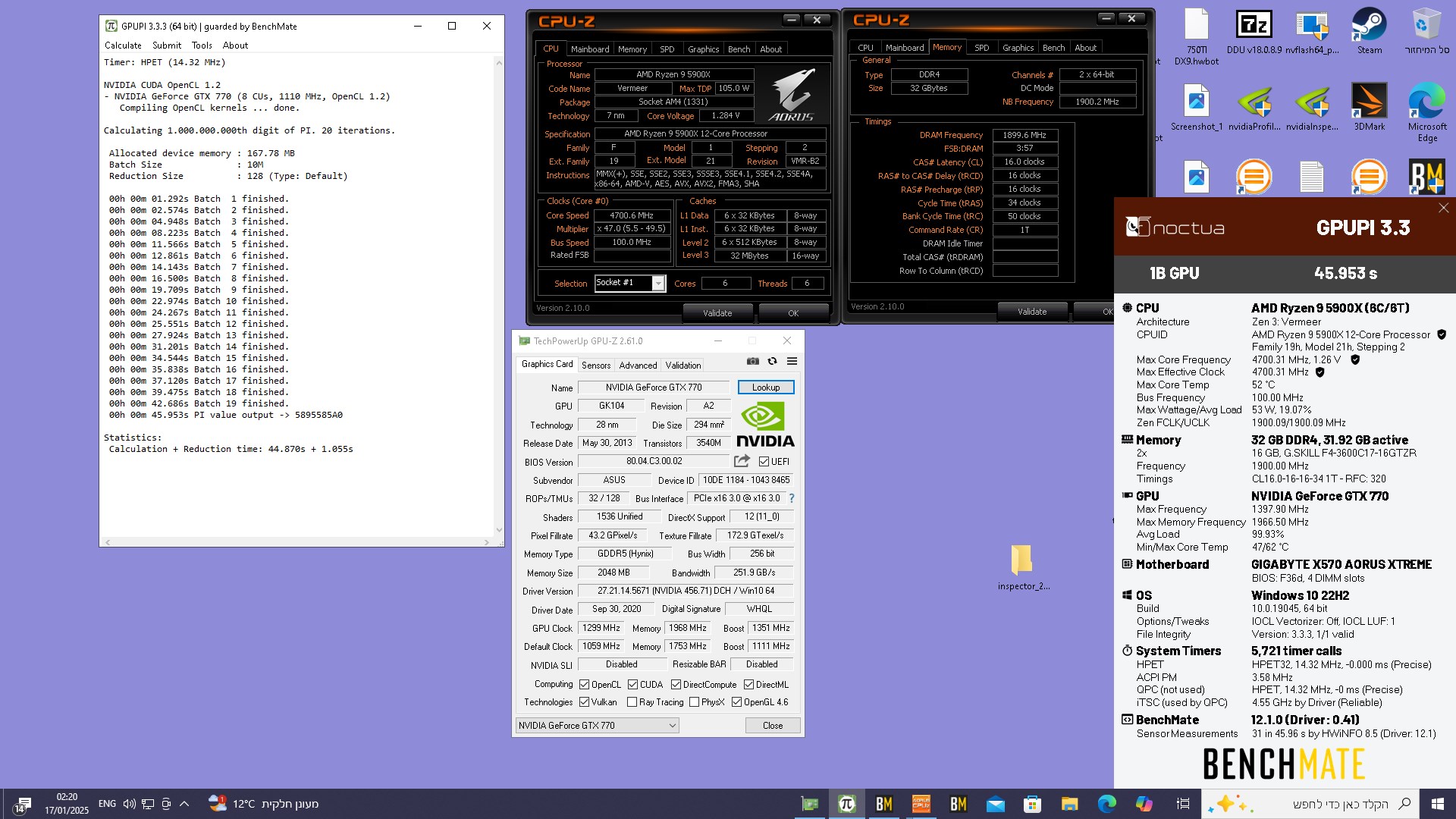Click the GPUPI vertical scrollbar track
This screenshot has height=819, width=1456.
pyautogui.click(x=499, y=296)
